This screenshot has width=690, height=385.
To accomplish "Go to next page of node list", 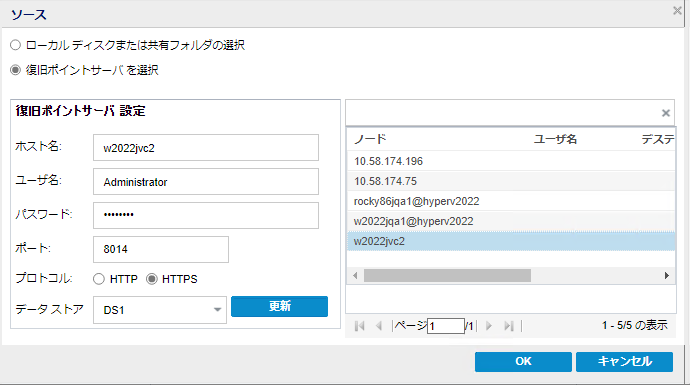I will [488, 326].
